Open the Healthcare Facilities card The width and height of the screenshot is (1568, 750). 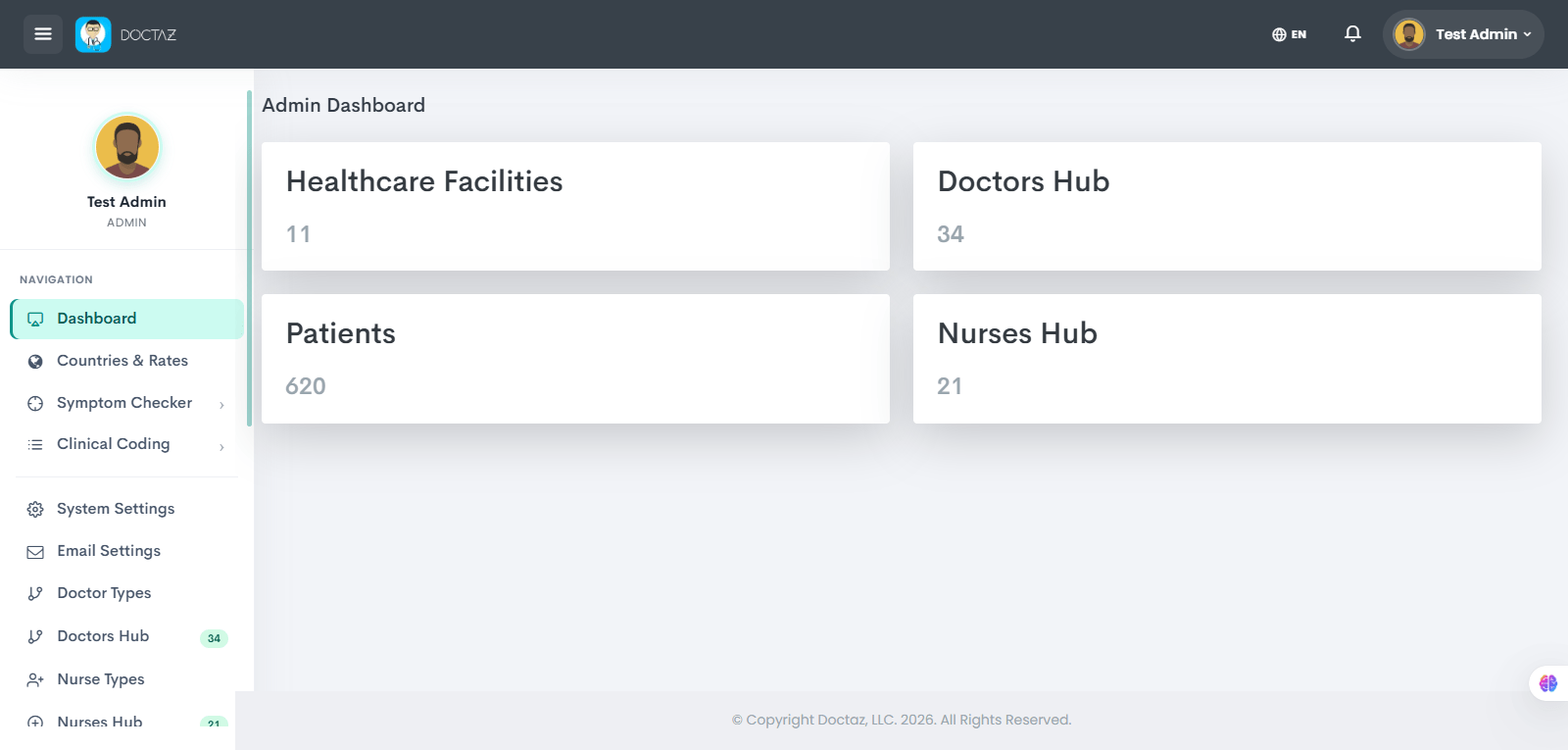(x=575, y=206)
